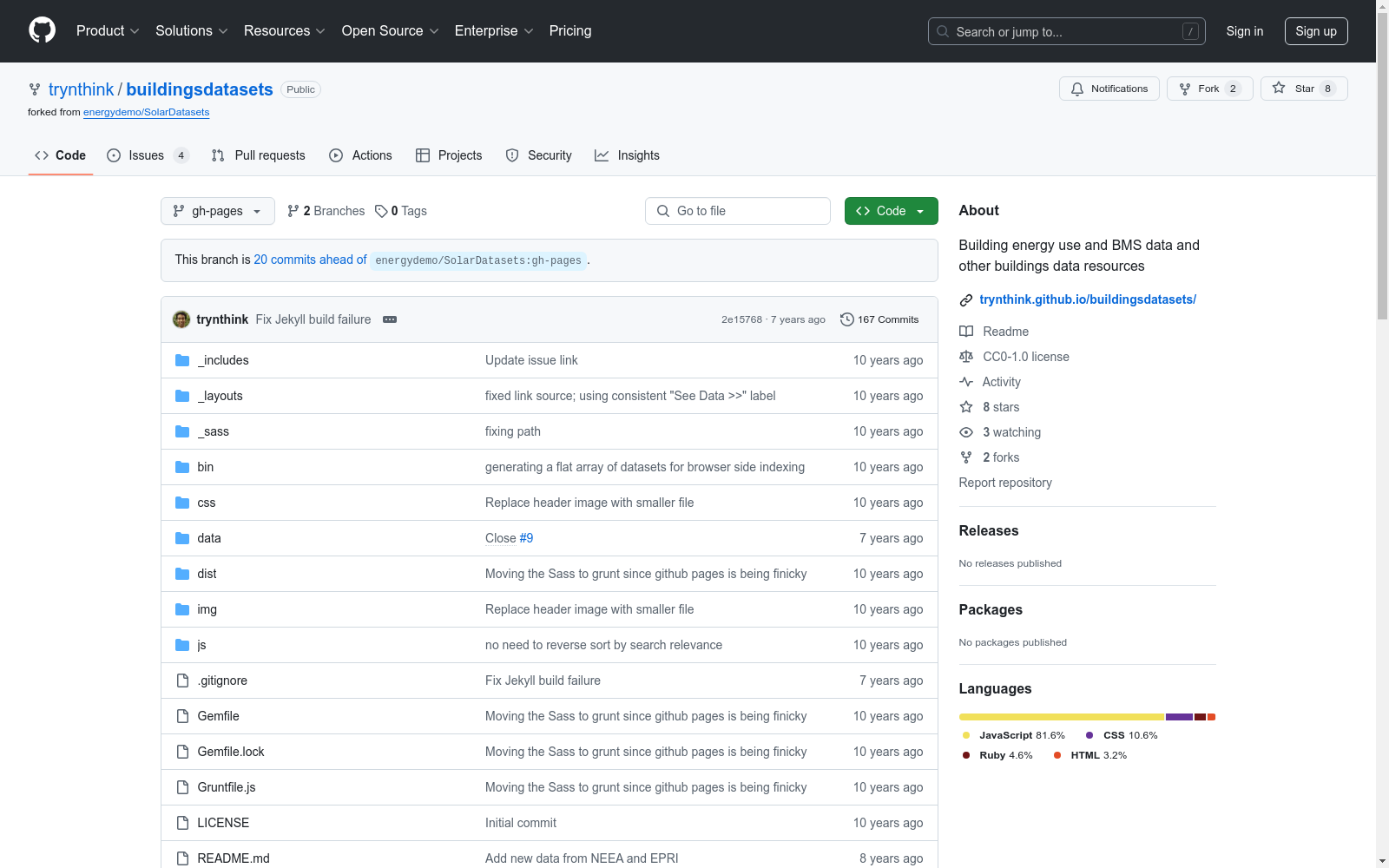This screenshot has width=1389, height=868.
Task: Click the Search or jump to field
Action: tap(1067, 31)
